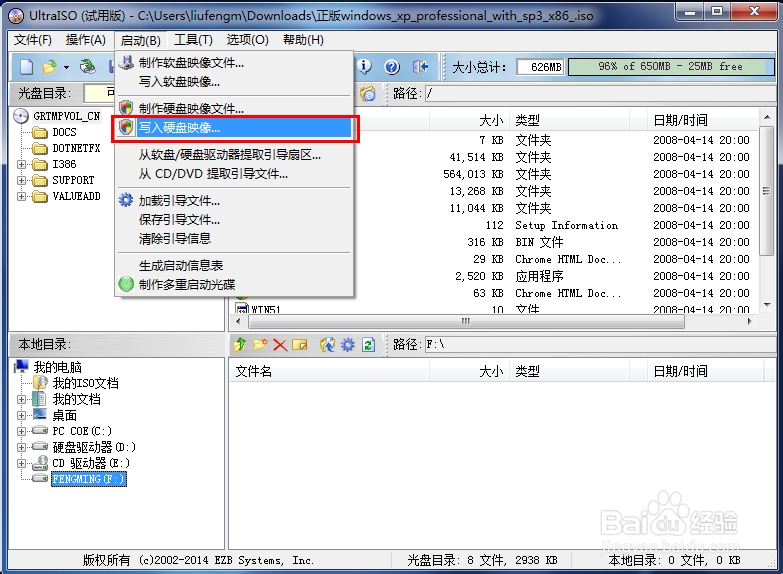Expand the SUPPORT folder node

(21, 180)
